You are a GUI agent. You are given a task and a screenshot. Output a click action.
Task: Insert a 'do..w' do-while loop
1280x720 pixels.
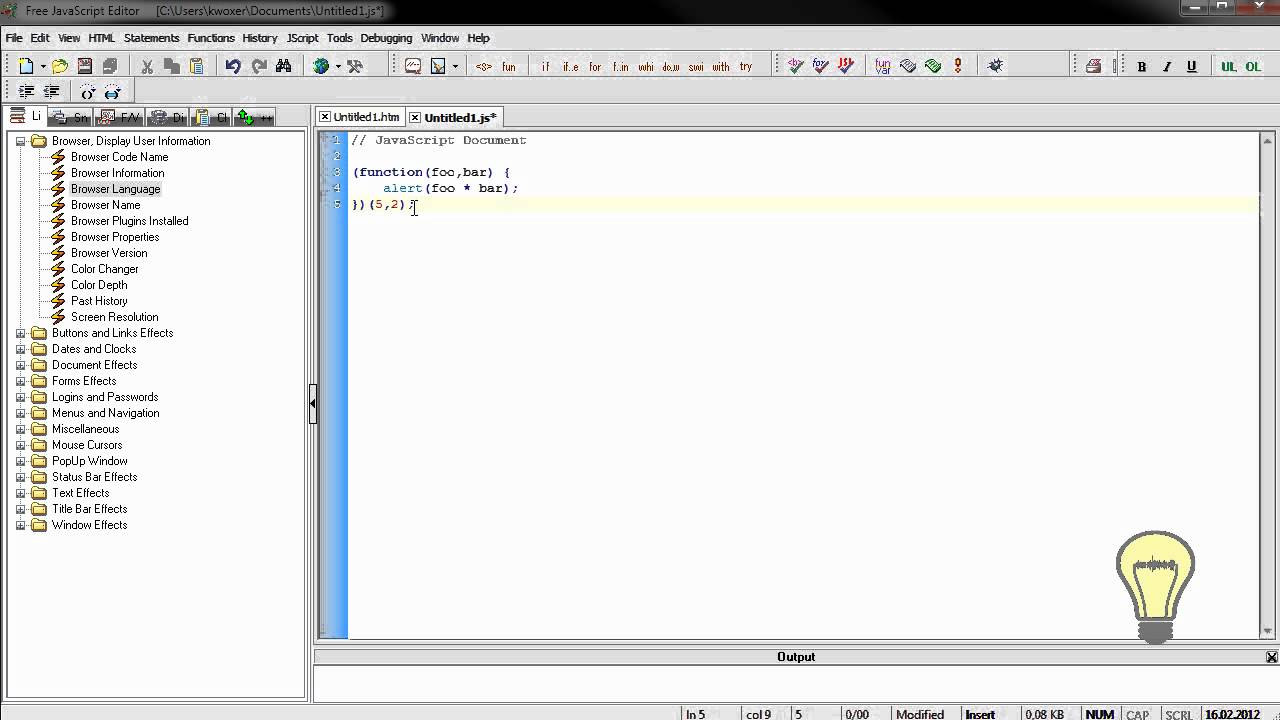click(671, 67)
